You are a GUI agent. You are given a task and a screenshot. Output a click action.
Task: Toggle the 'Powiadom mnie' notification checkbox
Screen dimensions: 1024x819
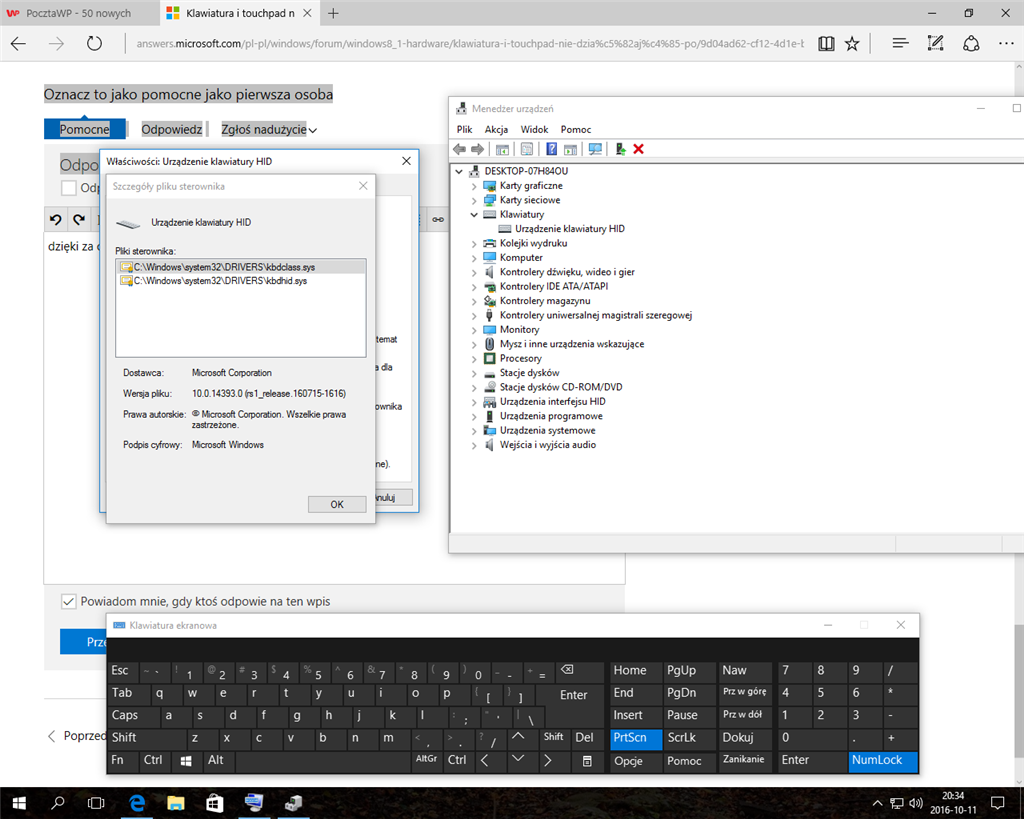(x=69, y=602)
